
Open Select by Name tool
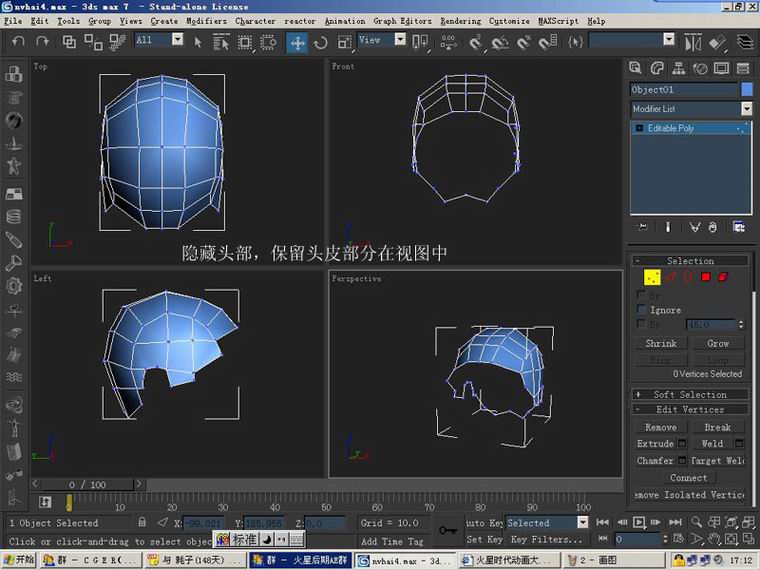point(221,42)
